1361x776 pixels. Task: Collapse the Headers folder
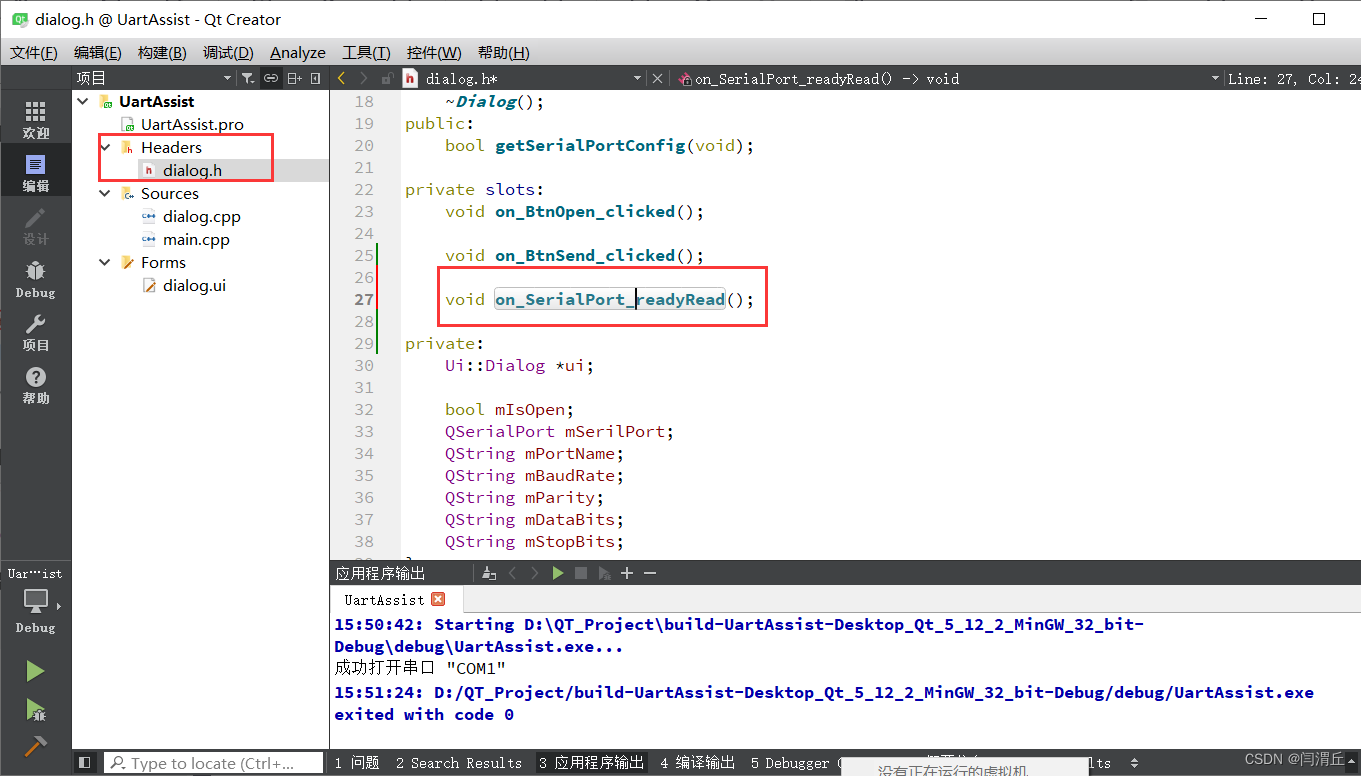pos(105,147)
